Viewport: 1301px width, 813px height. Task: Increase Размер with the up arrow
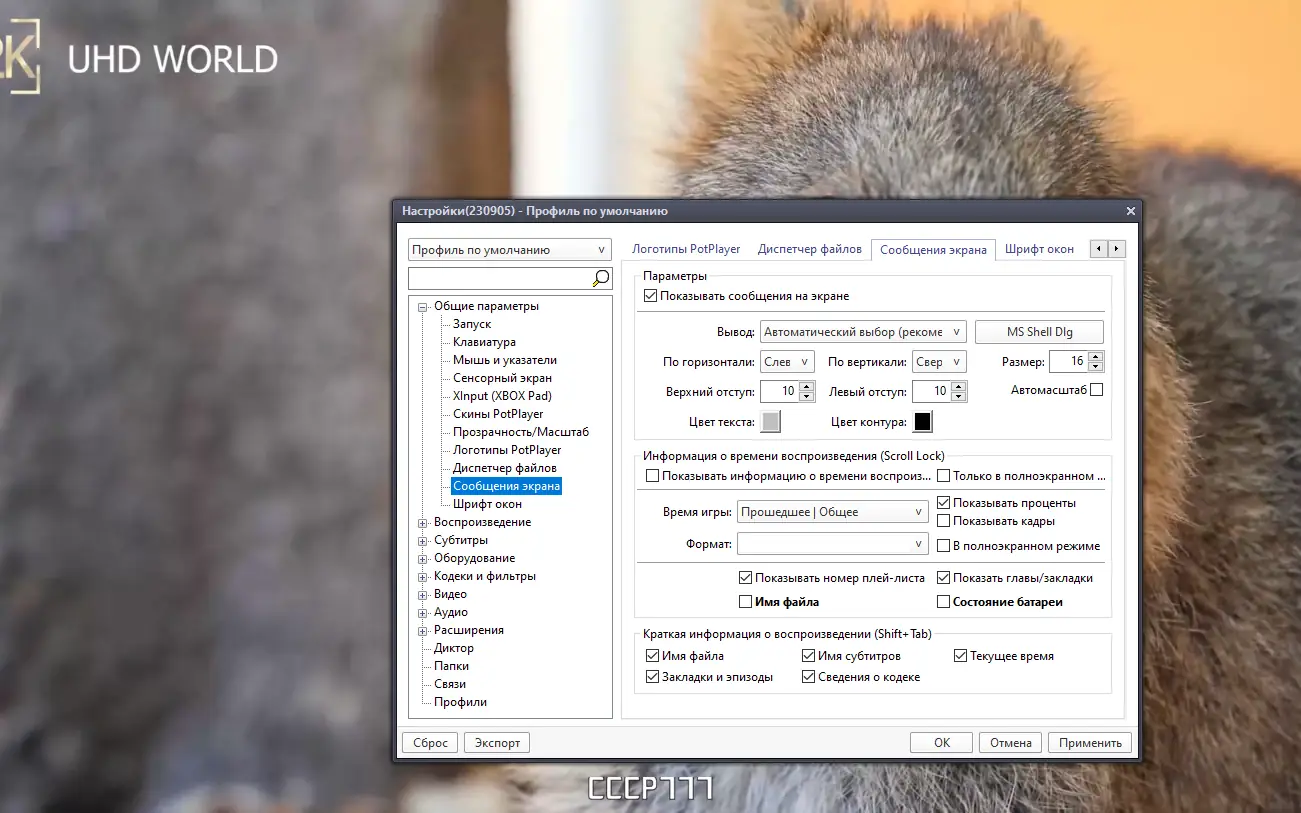click(1096, 356)
